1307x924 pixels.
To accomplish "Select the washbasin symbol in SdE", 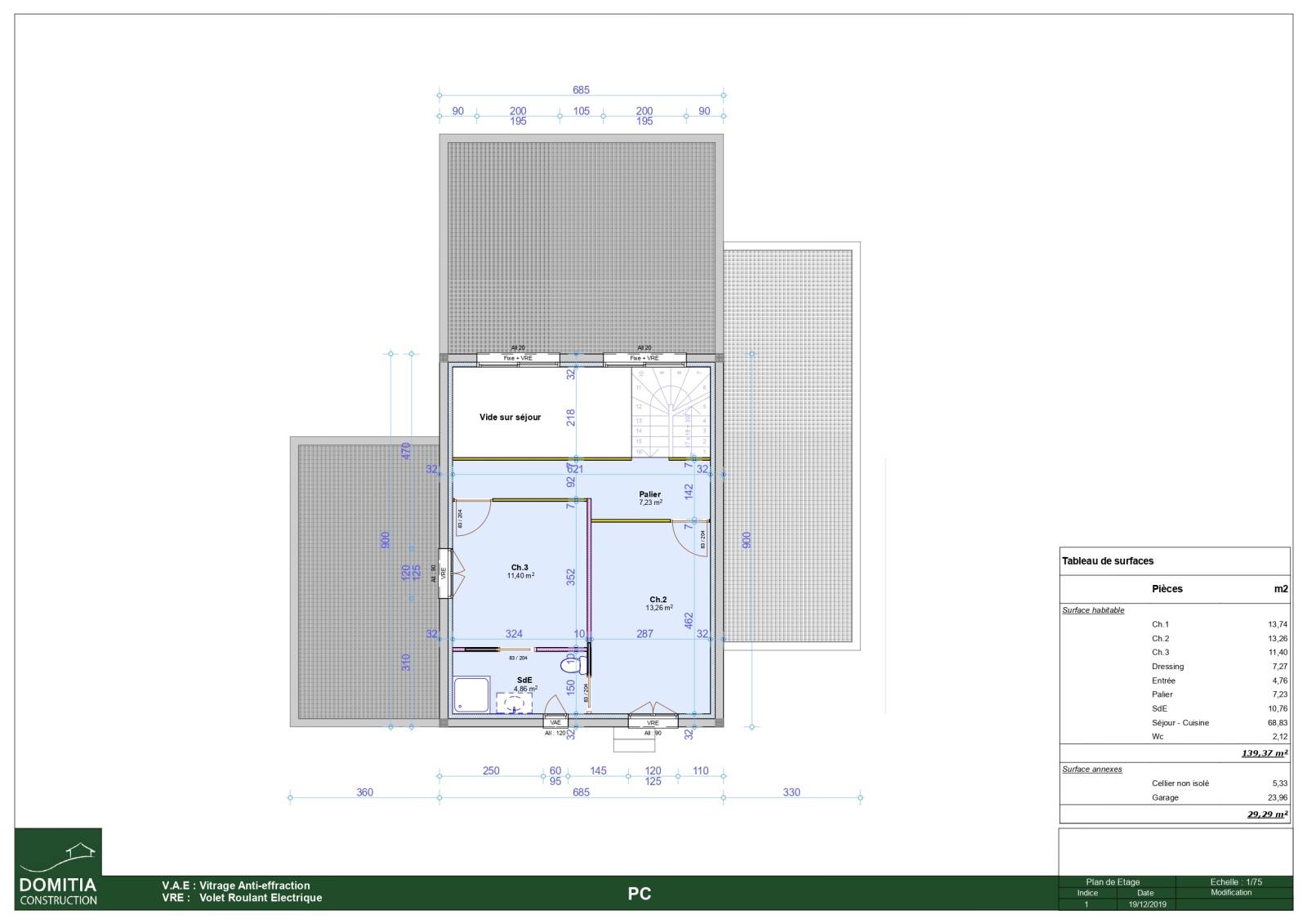I will pyautogui.click(x=515, y=703).
